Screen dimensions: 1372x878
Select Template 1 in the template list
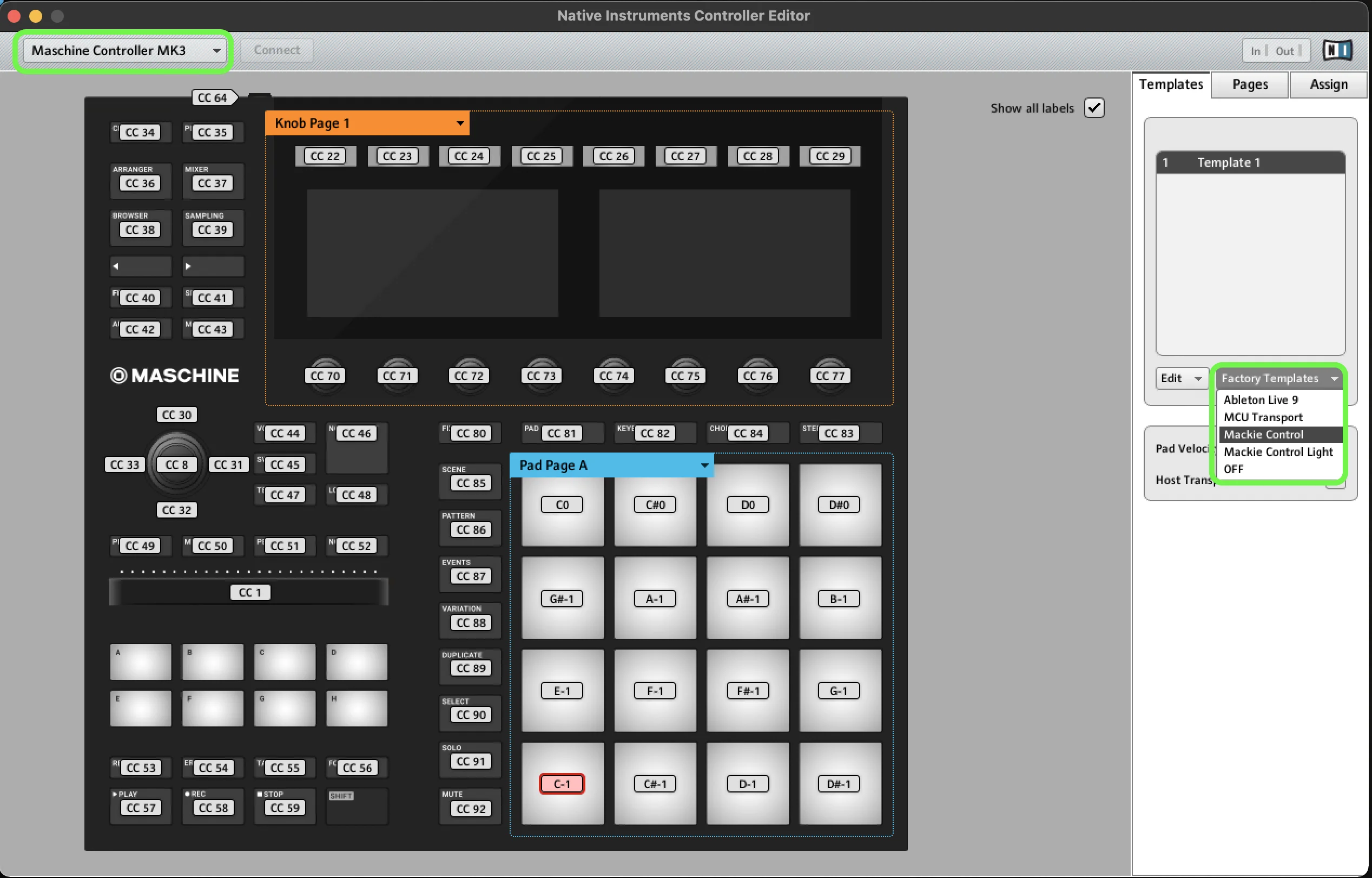pos(1250,162)
